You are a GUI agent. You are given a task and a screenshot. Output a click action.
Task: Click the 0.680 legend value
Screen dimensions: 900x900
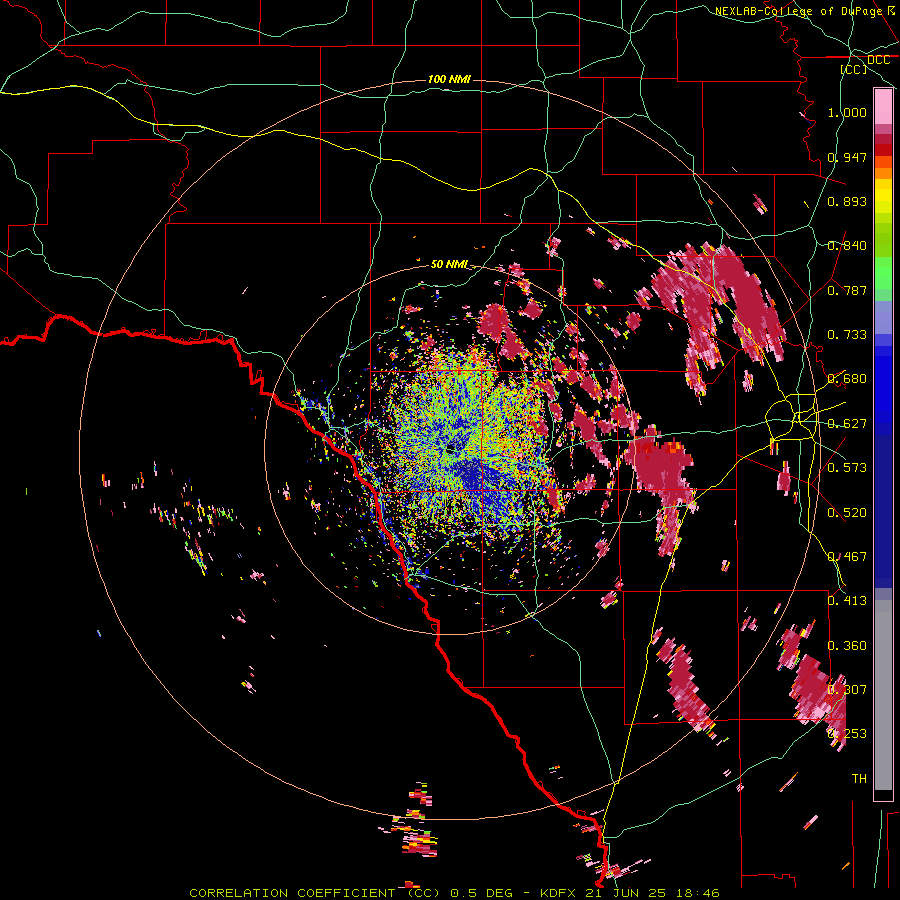coord(847,378)
